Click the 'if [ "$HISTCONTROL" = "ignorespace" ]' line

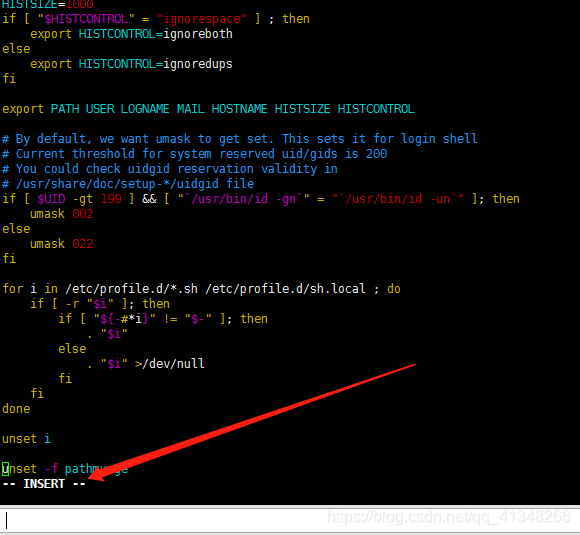point(156,19)
